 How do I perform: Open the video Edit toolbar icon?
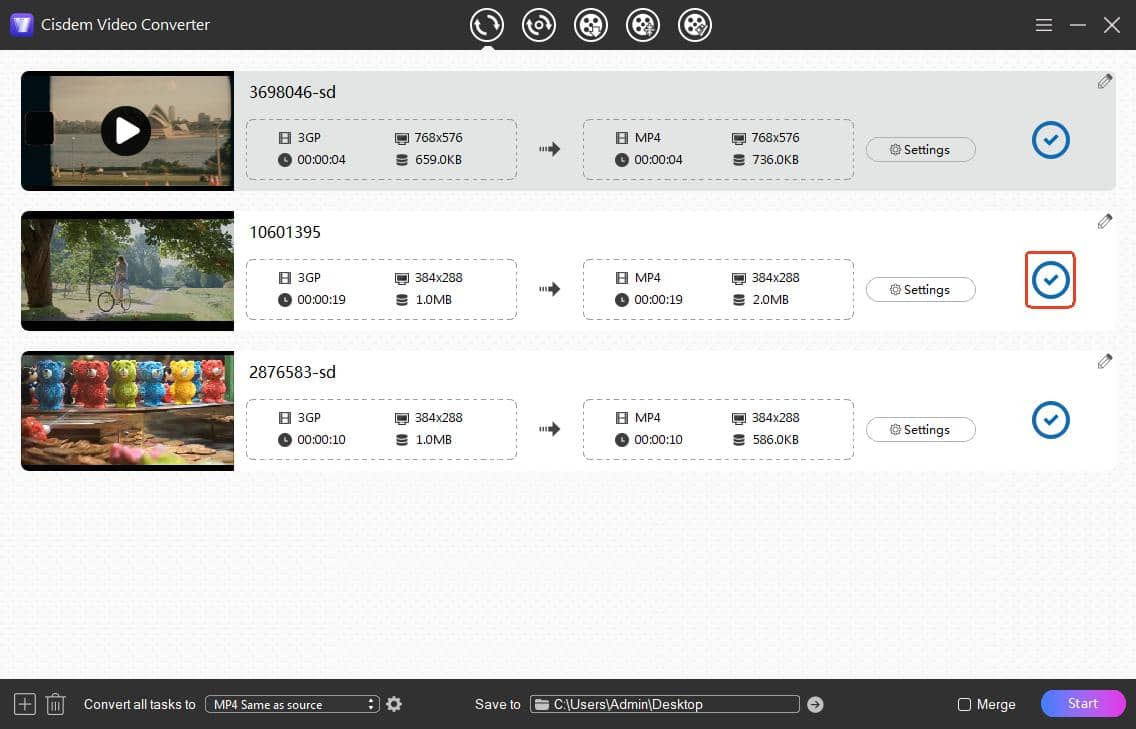[695, 25]
